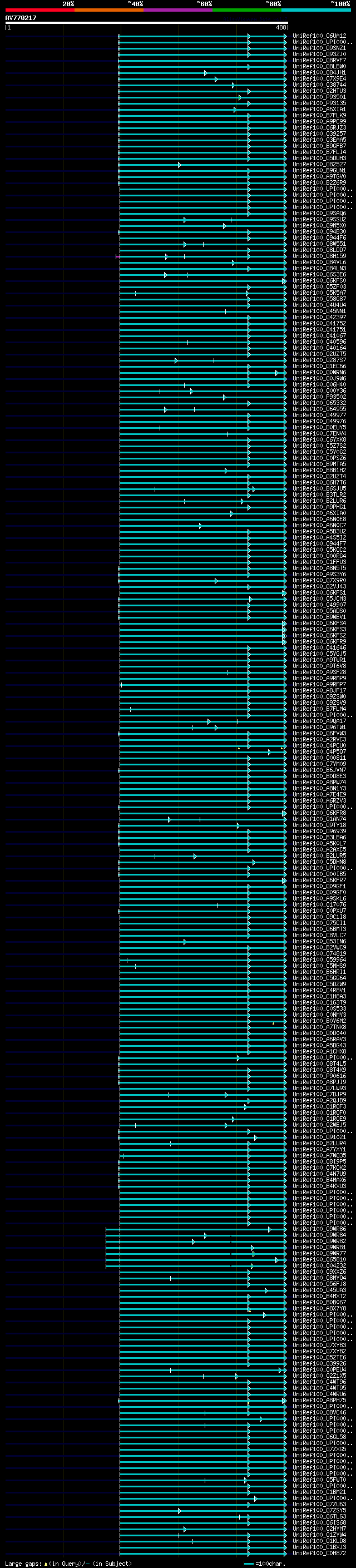The width and height of the screenshot is (356, 1568).
Task: Select entry UniRef100_Q94B30
Action: coord(319,231)
